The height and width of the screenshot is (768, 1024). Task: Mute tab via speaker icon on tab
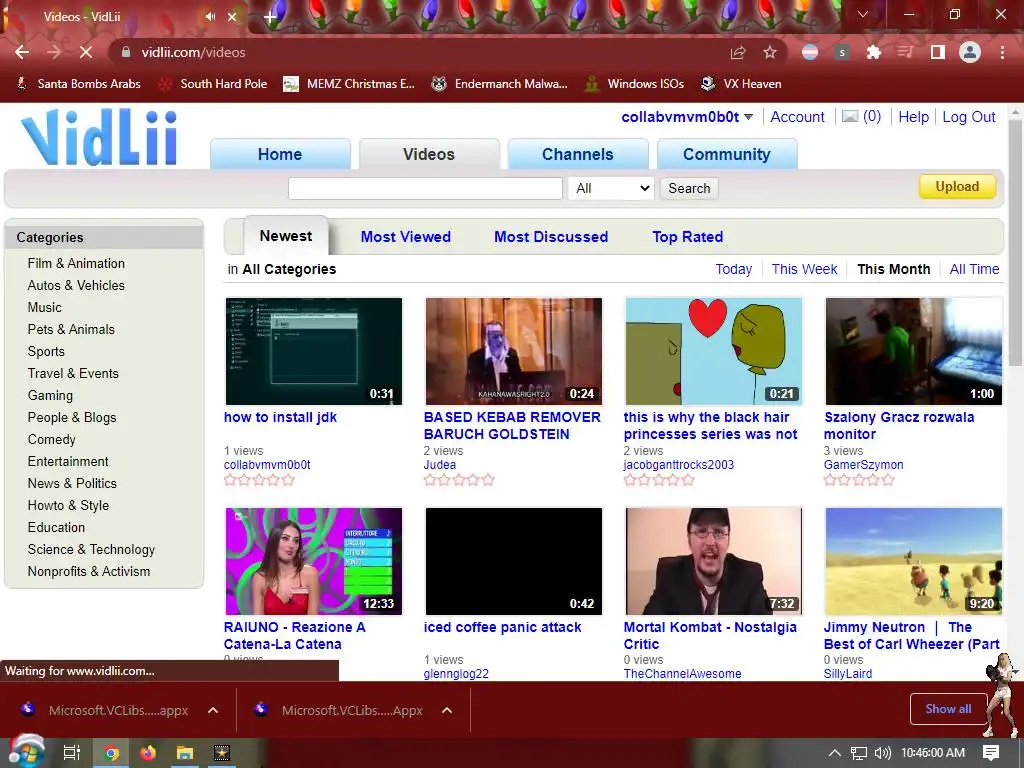click(x=210, y=17)
